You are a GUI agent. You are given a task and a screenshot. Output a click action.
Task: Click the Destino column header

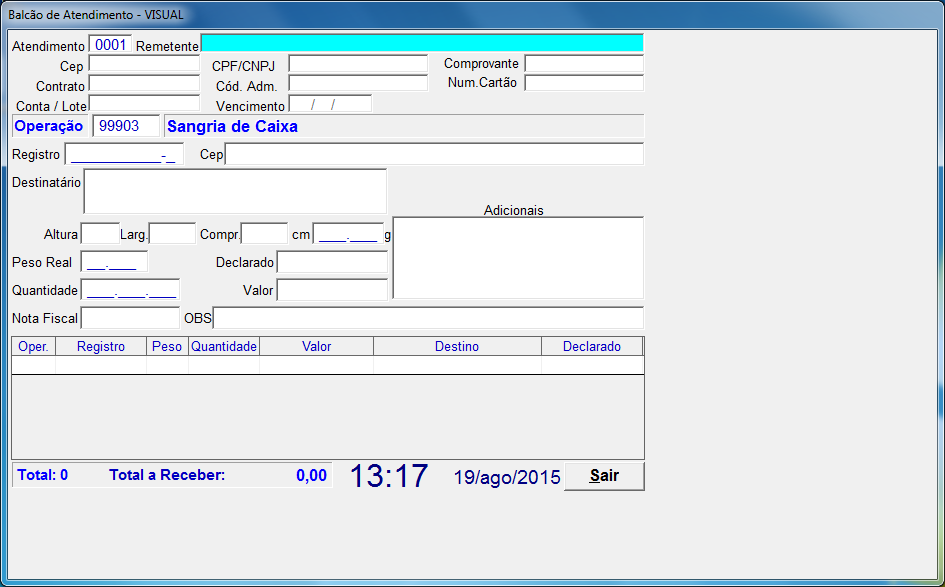coord(457,347)
